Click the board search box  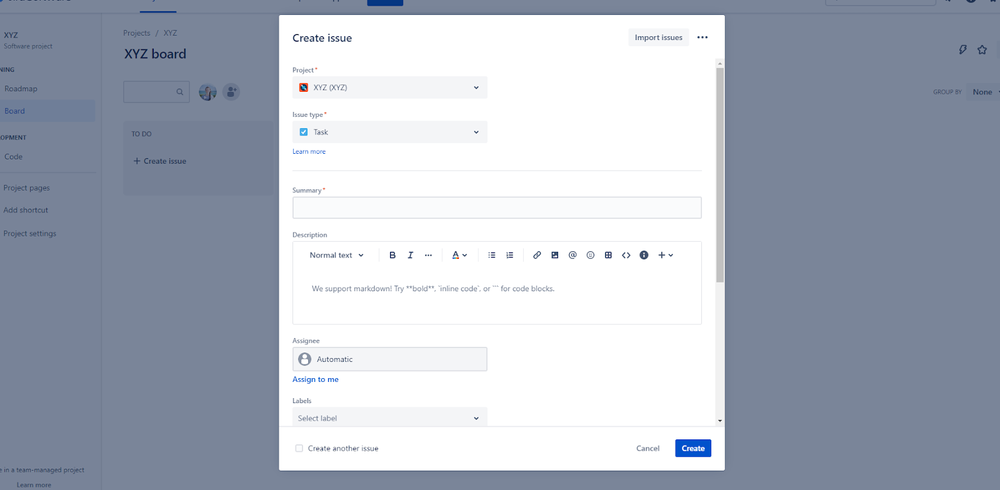tap(156, 92)
